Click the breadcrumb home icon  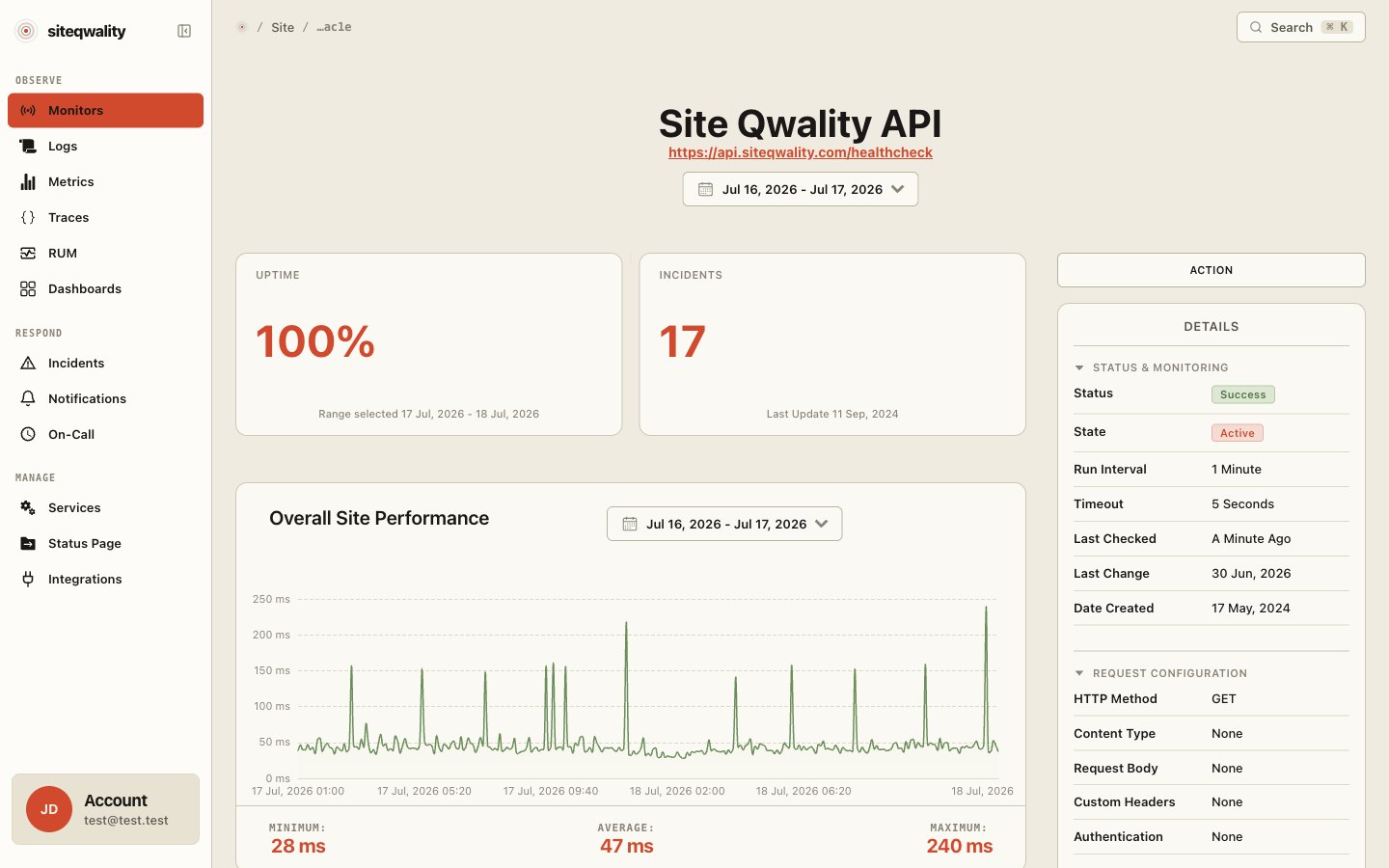click(242, 27)
